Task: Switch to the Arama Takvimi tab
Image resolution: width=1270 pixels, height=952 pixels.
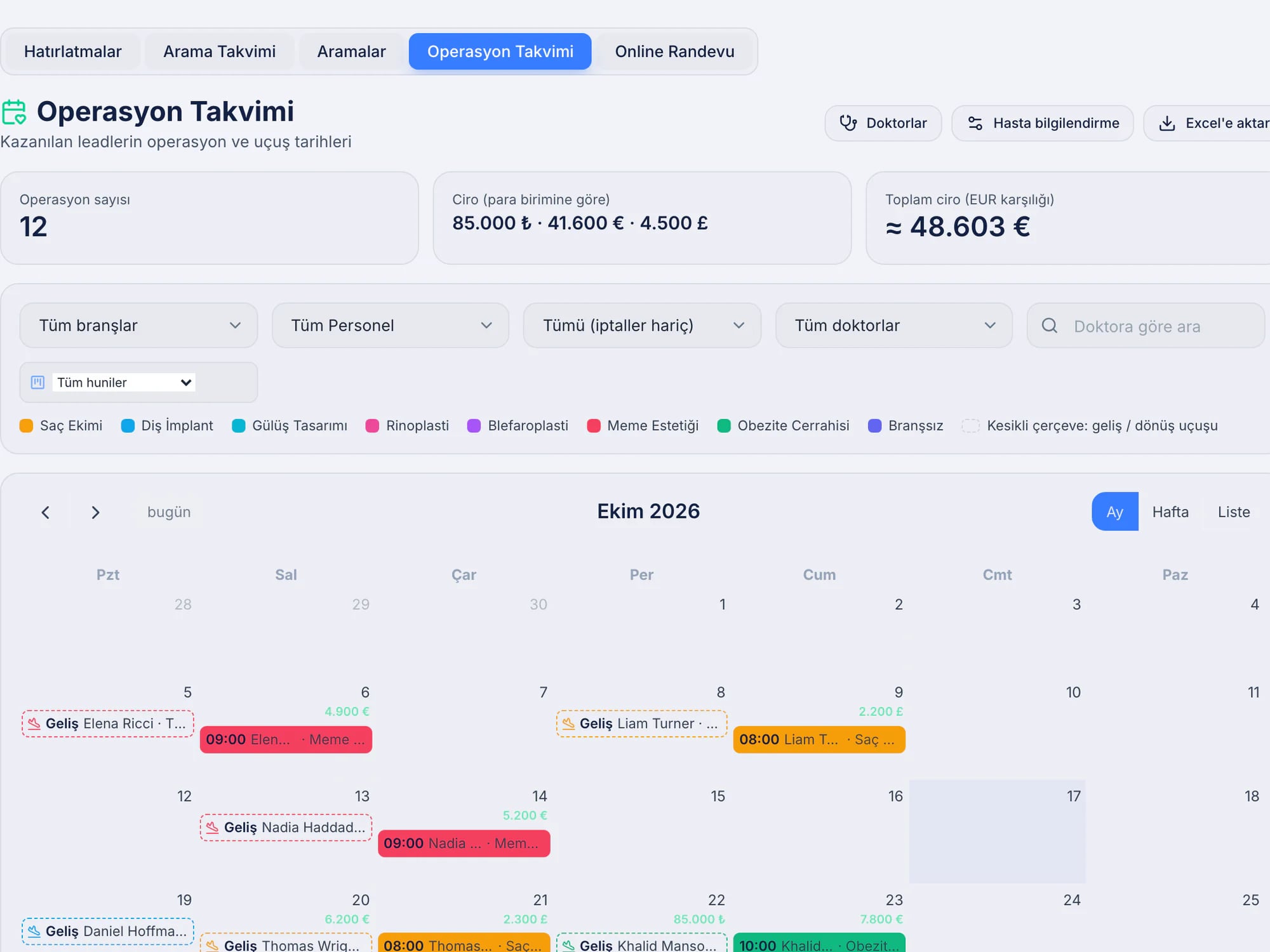Action: tap(219, 51)
